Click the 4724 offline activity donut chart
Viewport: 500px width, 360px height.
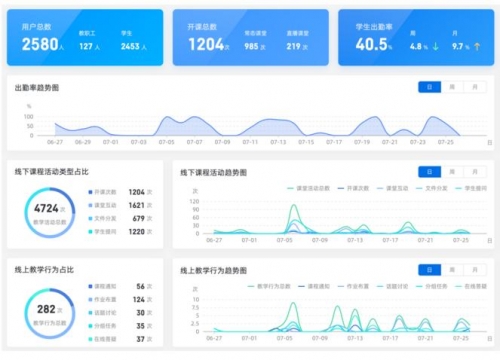50,213
